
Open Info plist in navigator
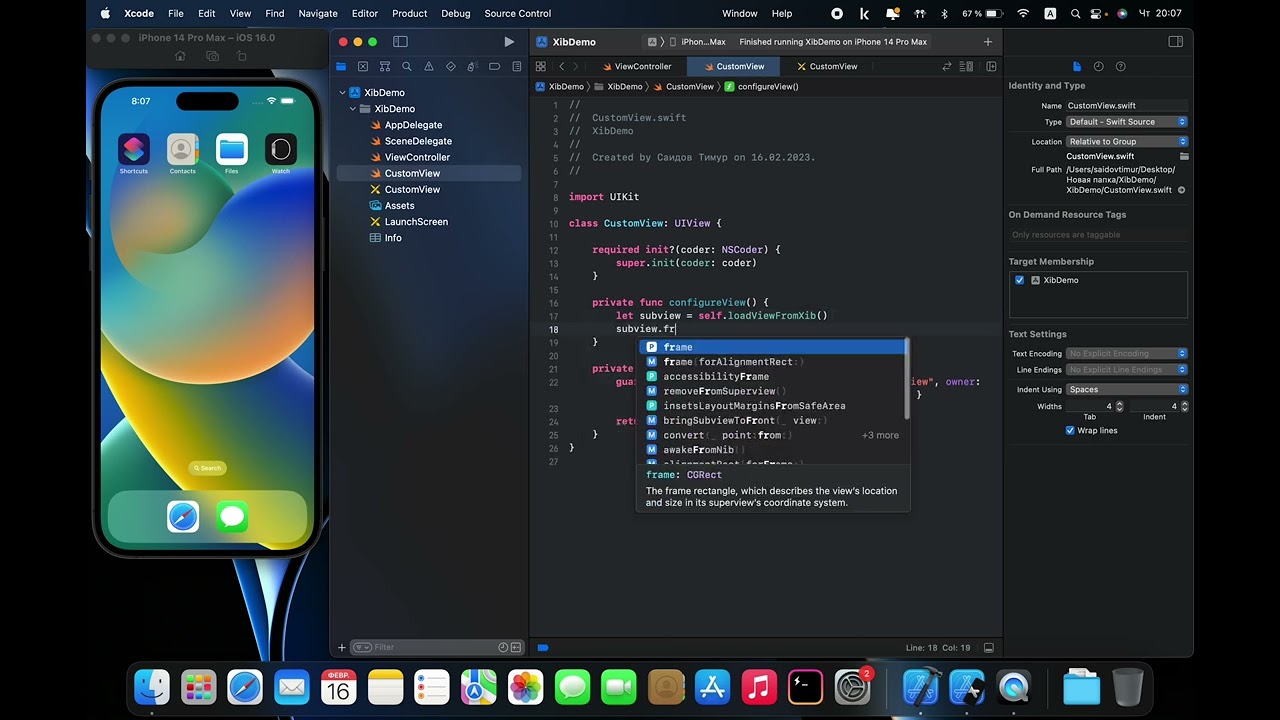click(393, 238)
